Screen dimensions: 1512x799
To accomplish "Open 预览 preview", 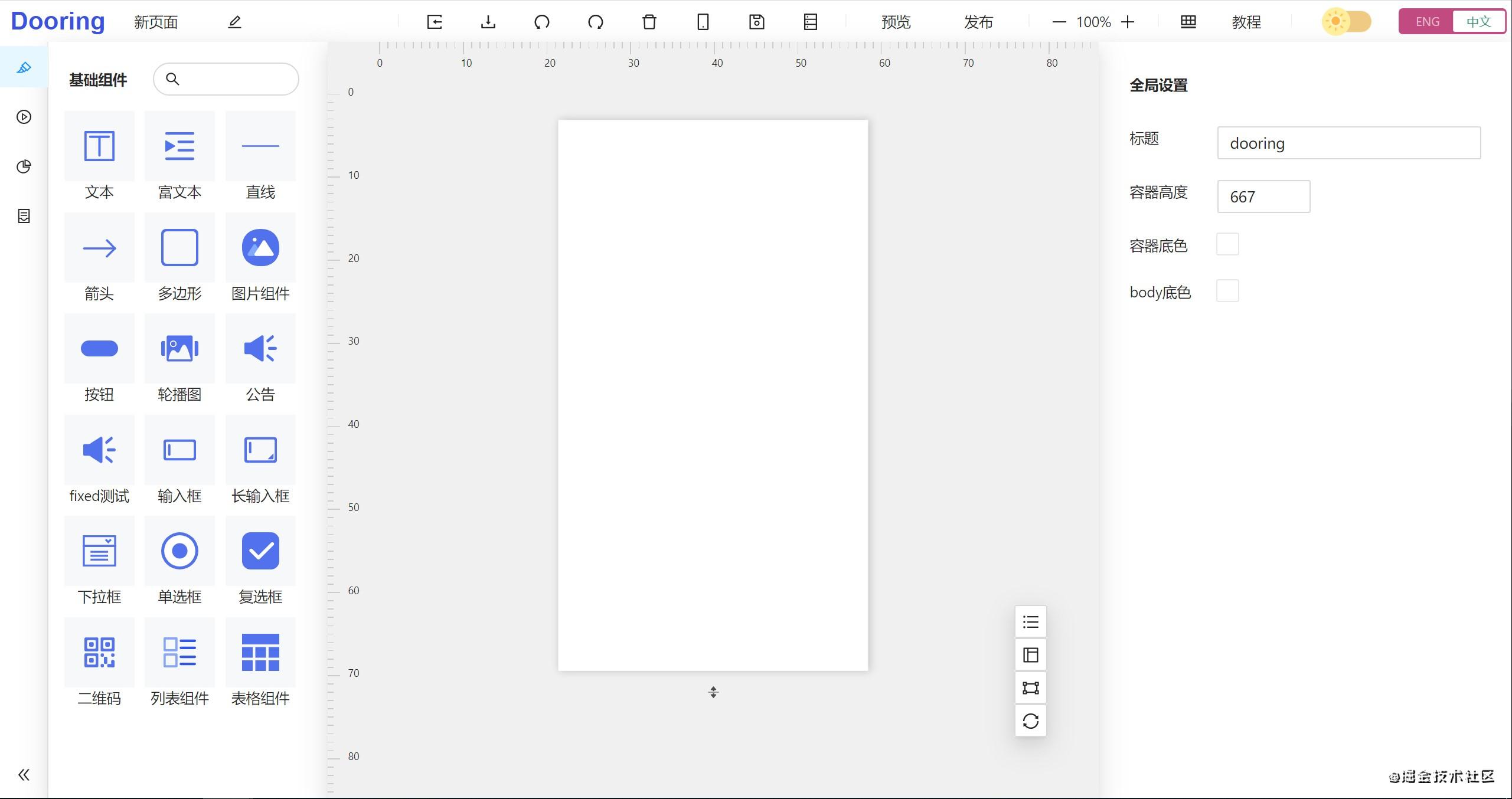I will (896, 22).
